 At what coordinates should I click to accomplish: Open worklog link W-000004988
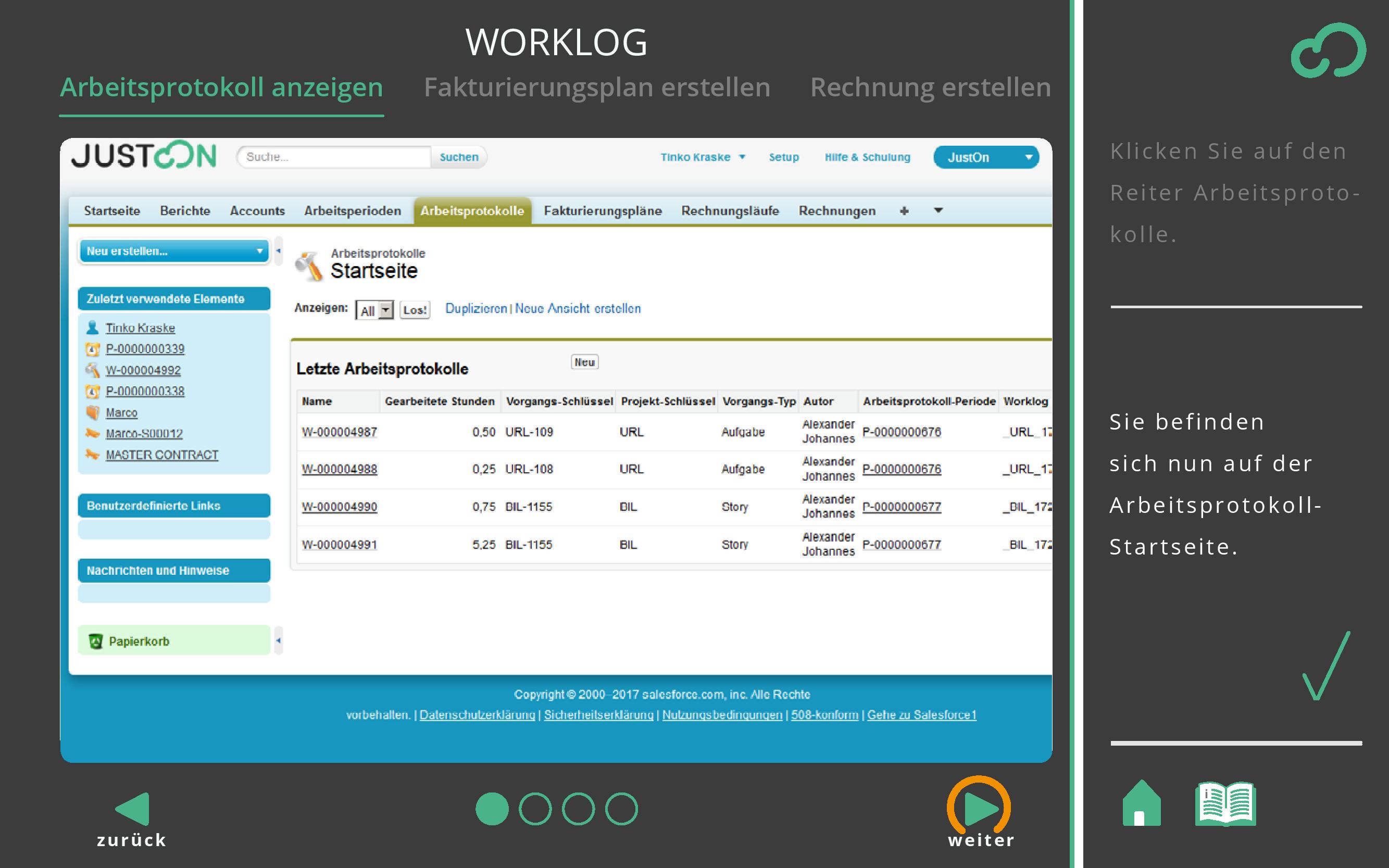pos(340,469)
